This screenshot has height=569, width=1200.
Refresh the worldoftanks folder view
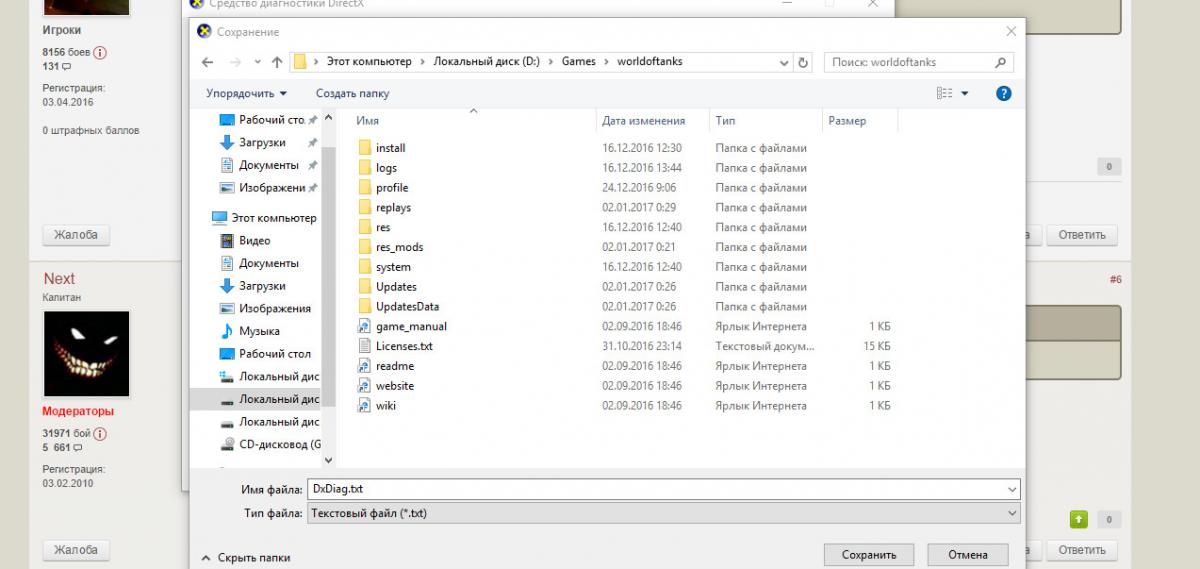[x=803, y=62]
